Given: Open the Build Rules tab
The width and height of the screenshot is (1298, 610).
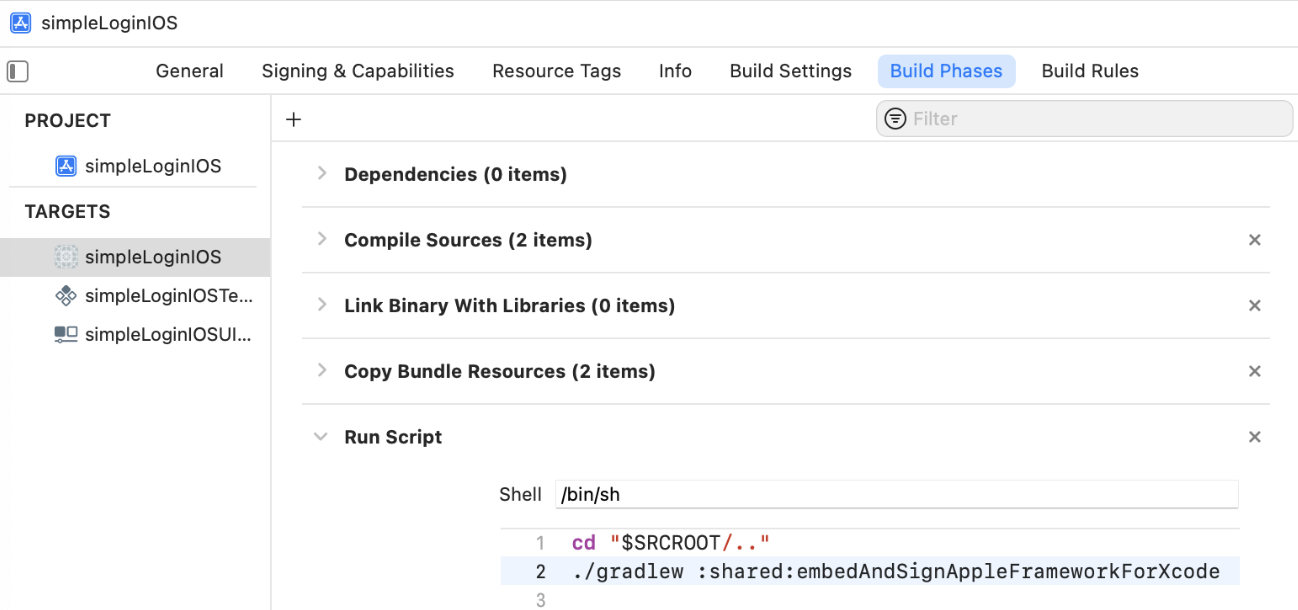Looking at the screenshot, I should tap(1090, 71).
